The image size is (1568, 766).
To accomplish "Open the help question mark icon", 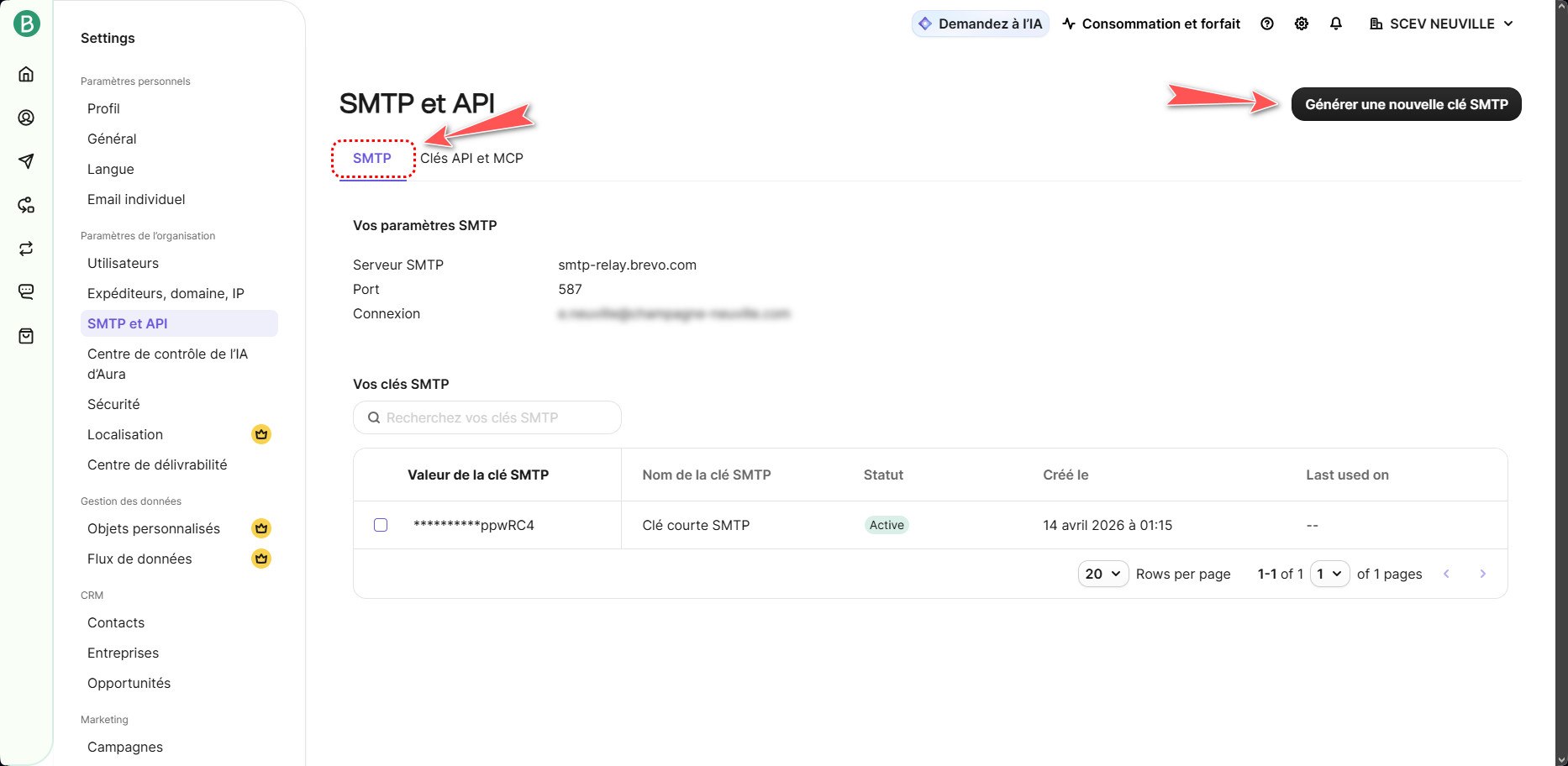I will click(x=1267, y=24).
